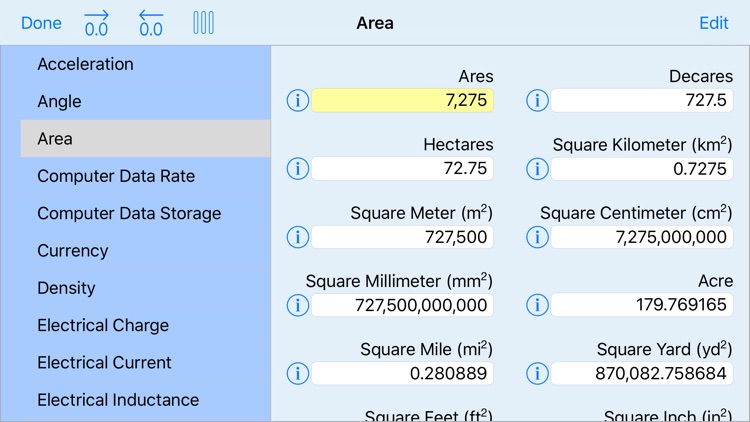Click the Square Mile (mi²) label

(427, 349)
